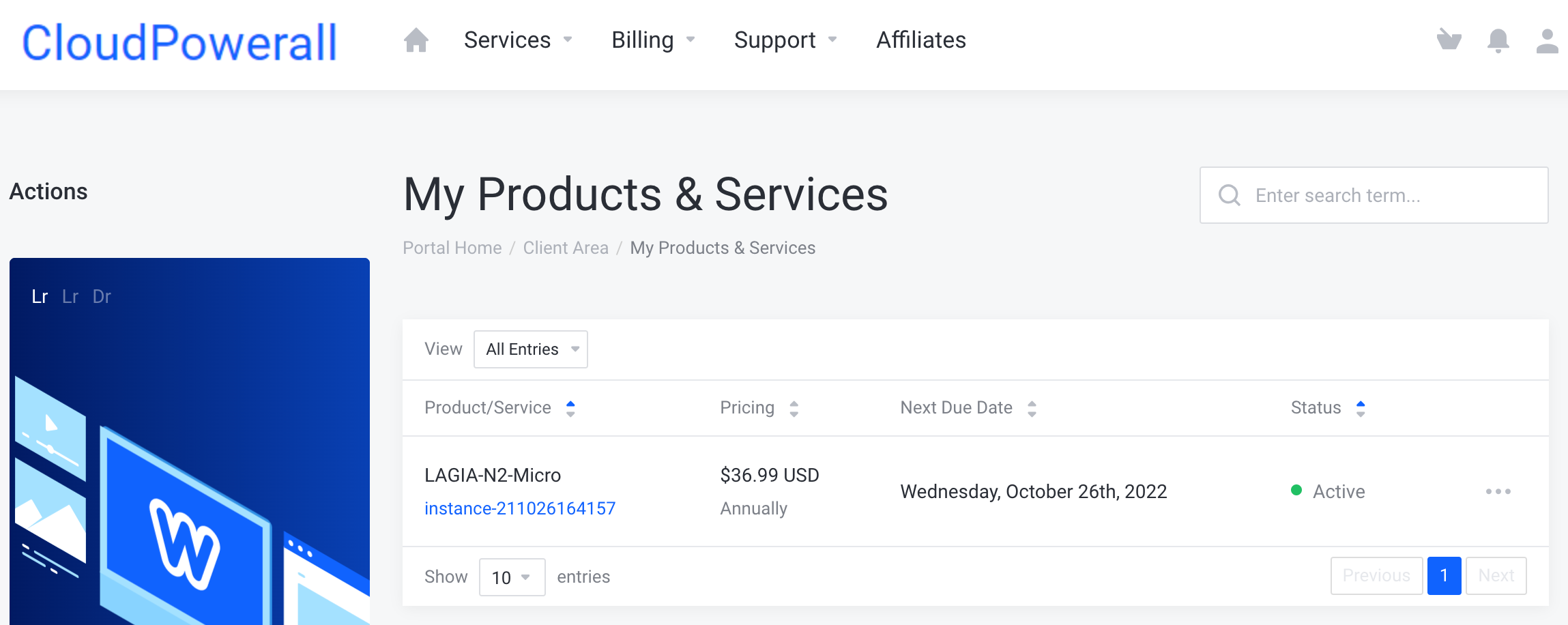The width and height of the screenshot is (1568, 625).
Task: Select the second Lr banner slide indicator
Action: click(x=70, y=297)
